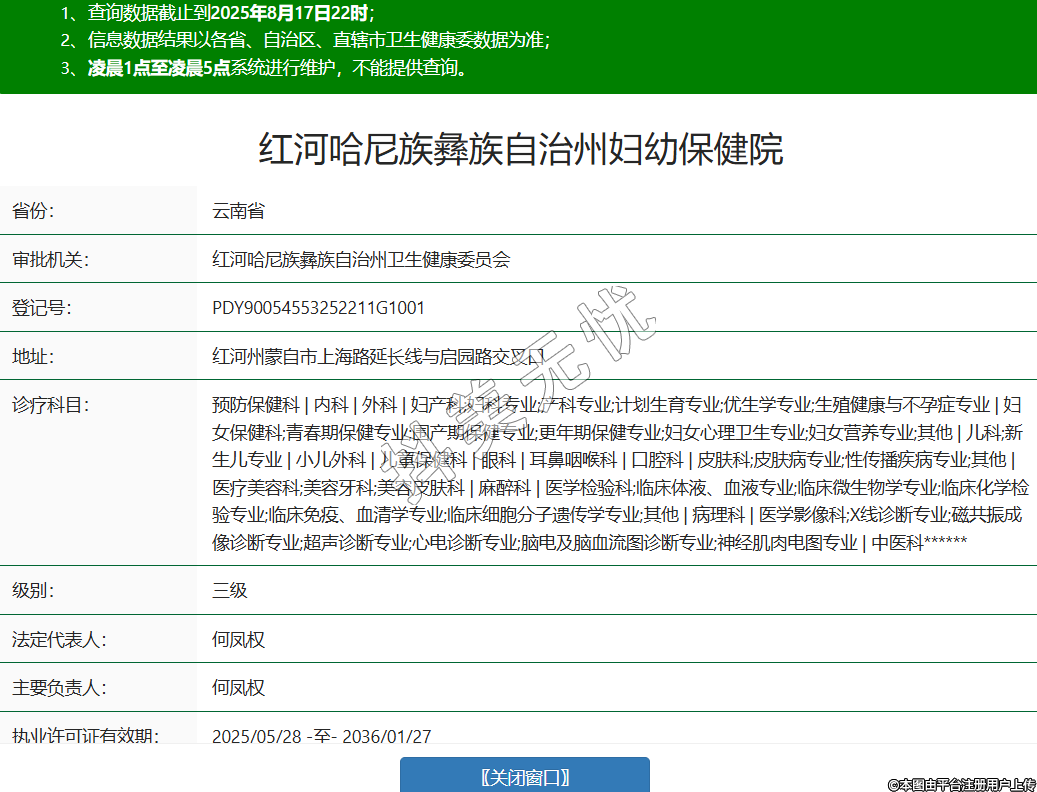Click the license validity date 2025/05/28 至 2036/01/27
The width and height of the screenshot is (1037, 792).
(x=321, y=736)
